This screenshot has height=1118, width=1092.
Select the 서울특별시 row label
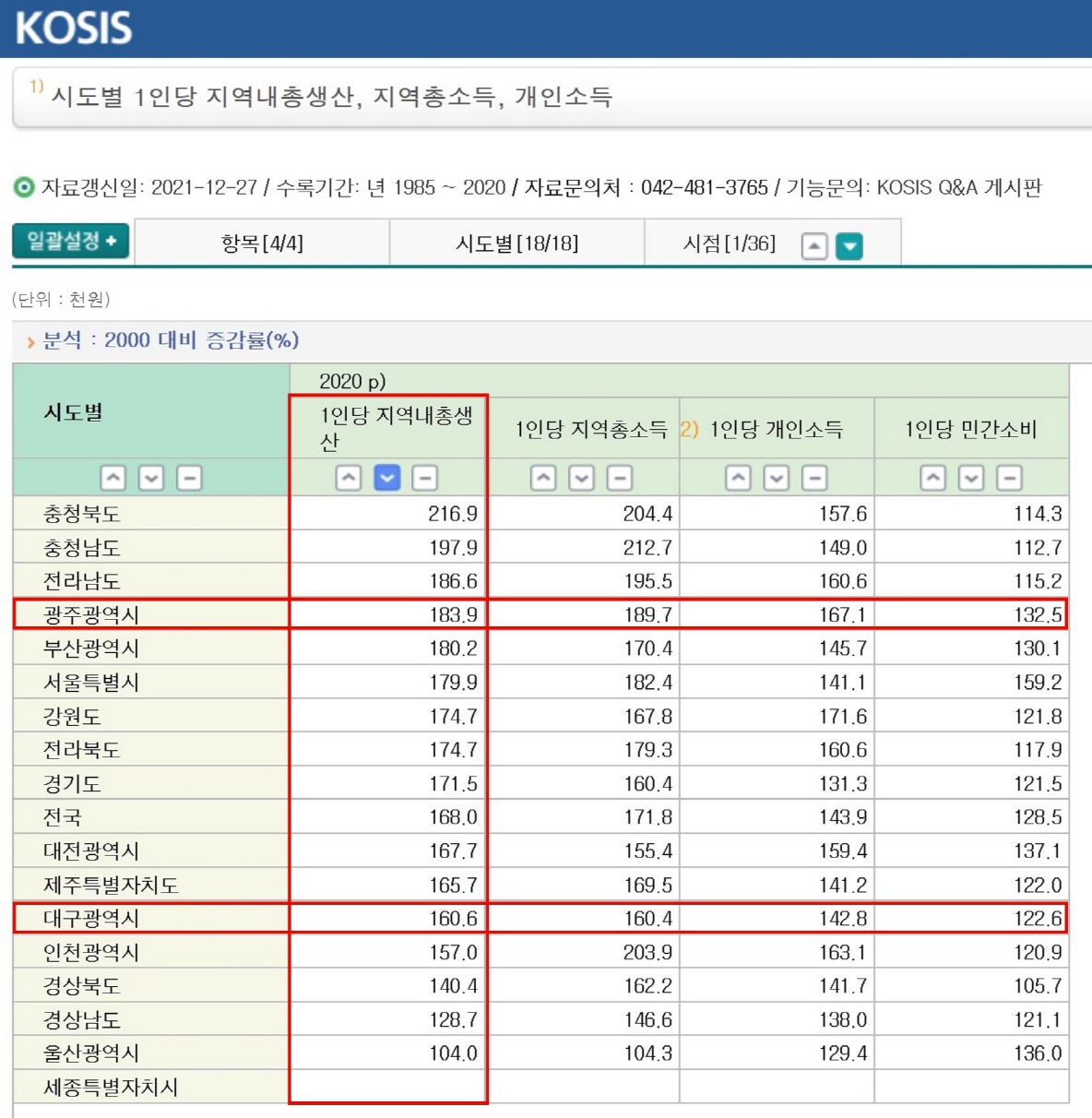coord(91,683)
